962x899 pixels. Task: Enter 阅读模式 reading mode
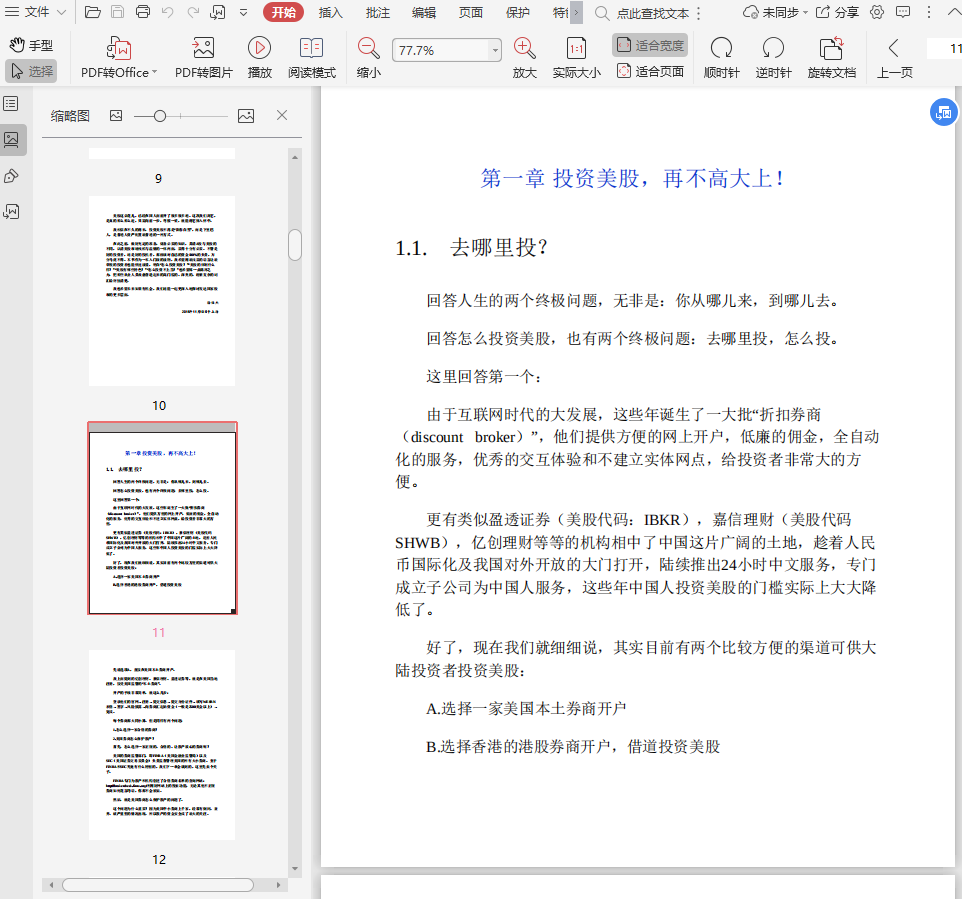pyautogui.click(x=311, y=48)
